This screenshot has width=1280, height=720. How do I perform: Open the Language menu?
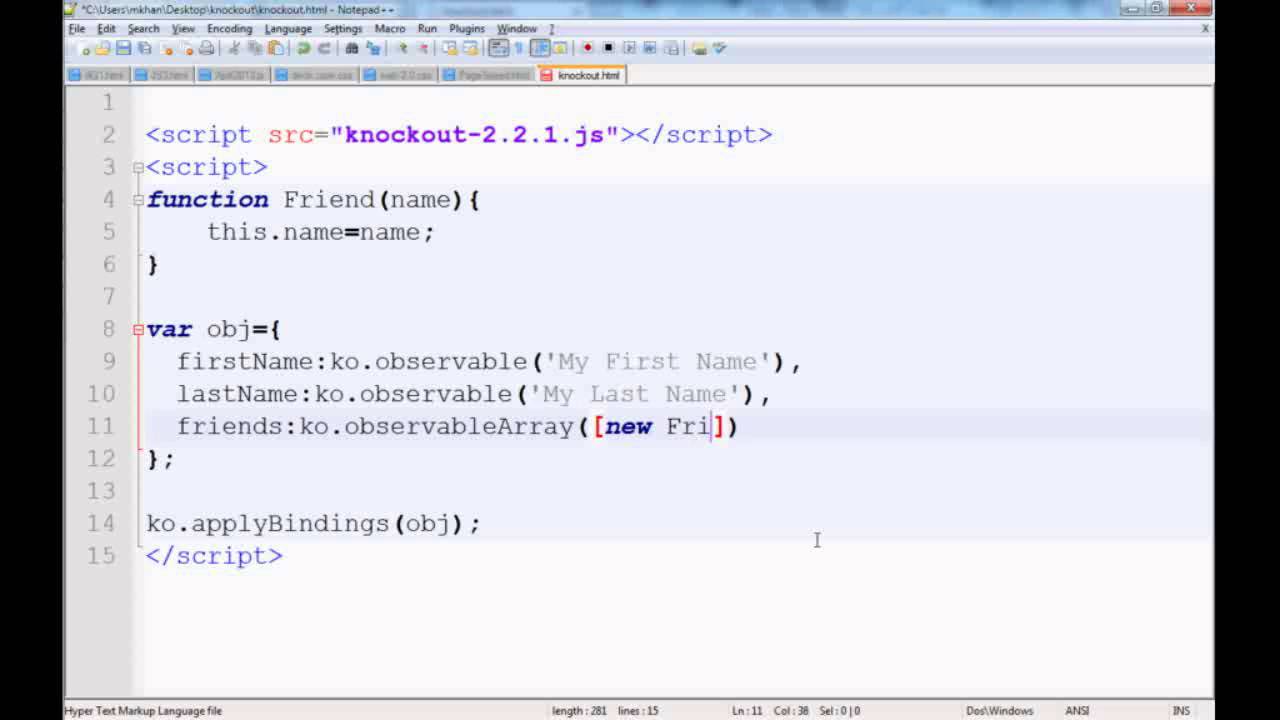pos(288,29)
